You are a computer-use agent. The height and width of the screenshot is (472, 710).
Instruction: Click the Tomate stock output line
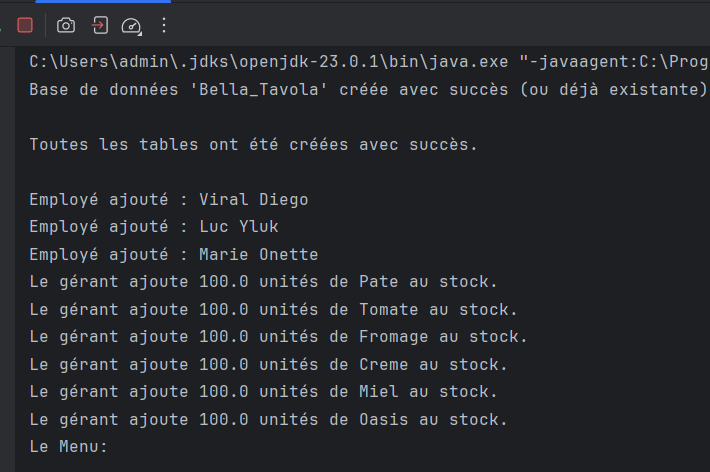273,309
